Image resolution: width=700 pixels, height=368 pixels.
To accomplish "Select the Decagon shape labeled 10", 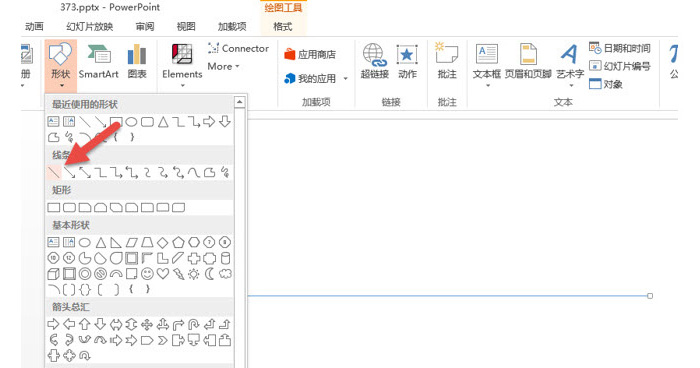I will (53, 258).
